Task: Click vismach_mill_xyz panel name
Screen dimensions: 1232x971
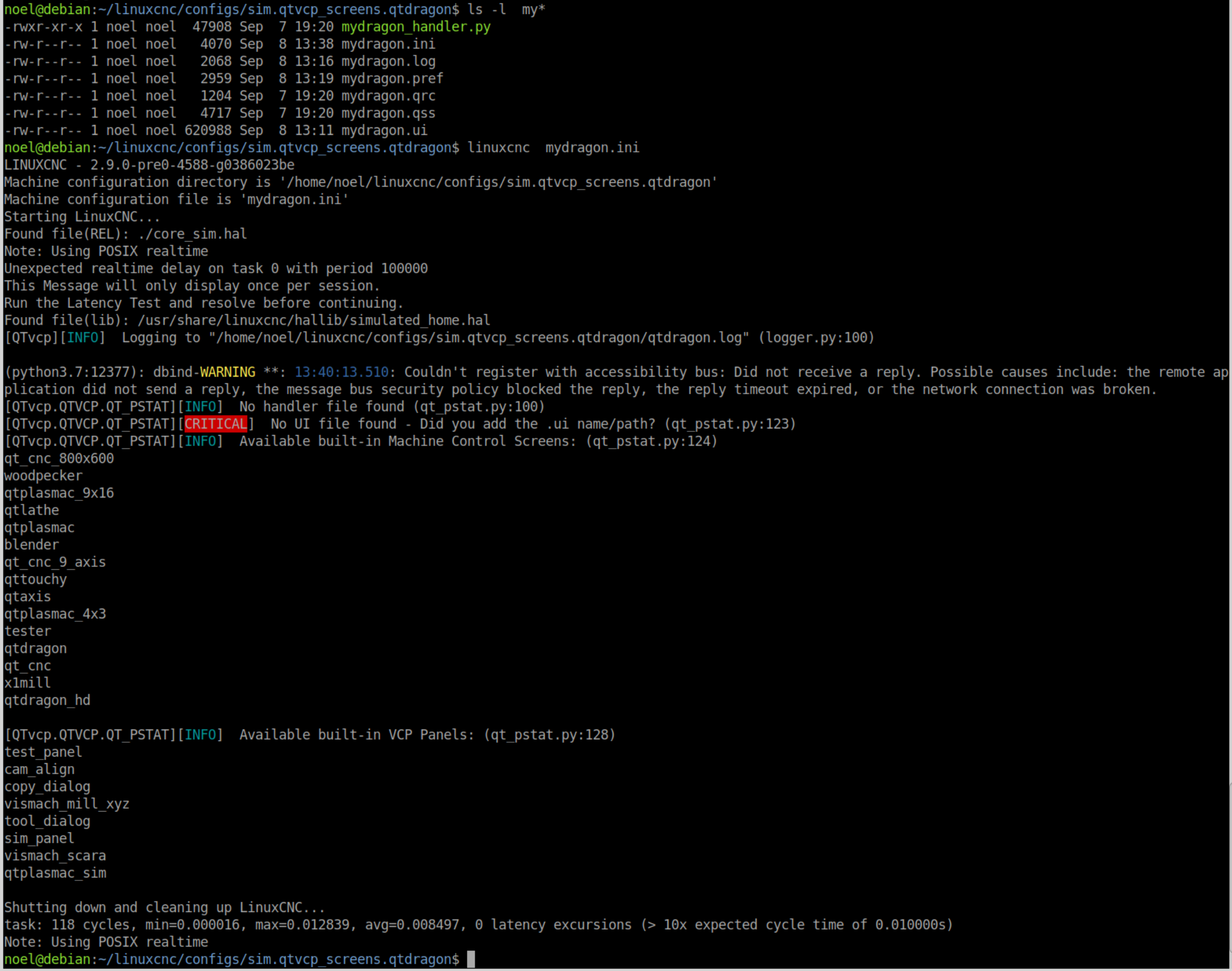Action: coord(67,804)
